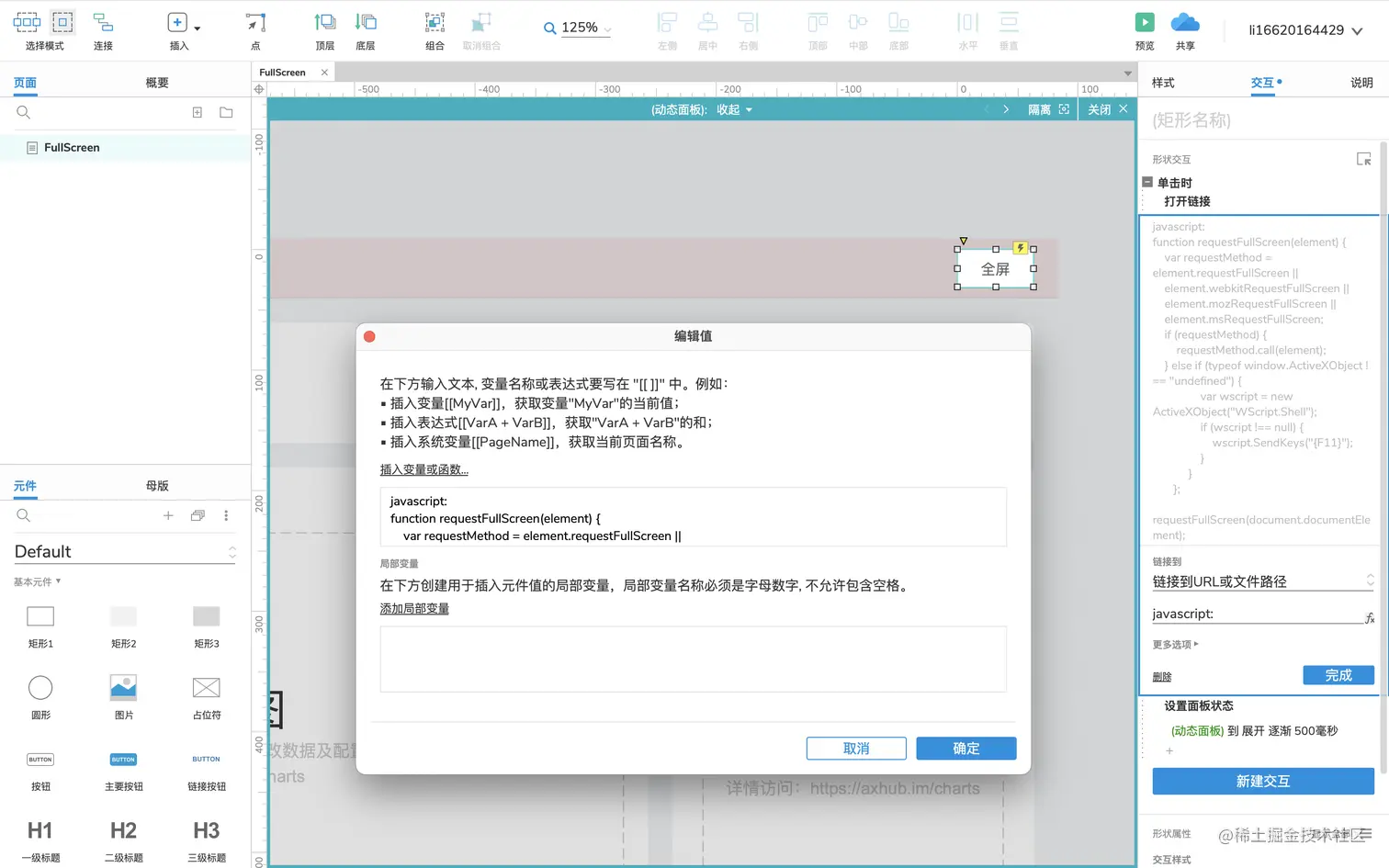Open the fx expression editor icon
The width and height of the screenshot is (1389, 868).
click(x=1369, y=618)
